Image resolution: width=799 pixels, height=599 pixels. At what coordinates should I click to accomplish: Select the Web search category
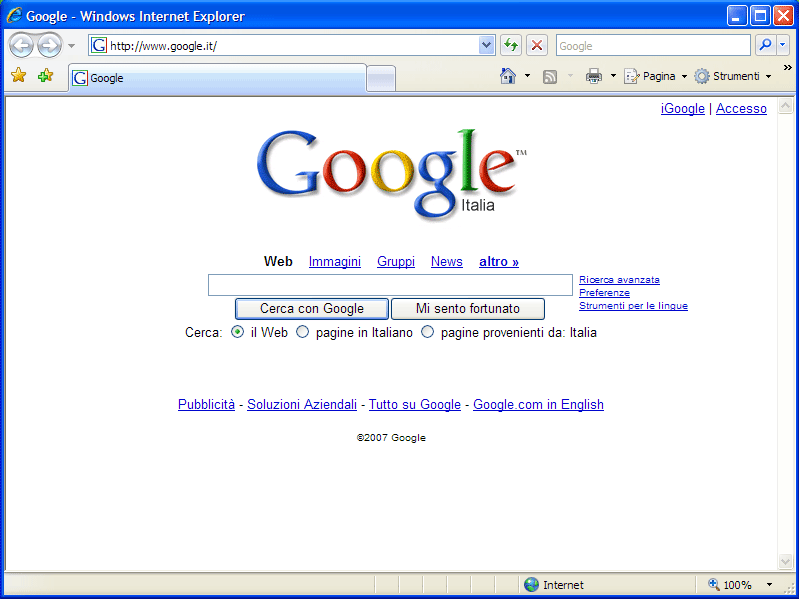point(278,261)
